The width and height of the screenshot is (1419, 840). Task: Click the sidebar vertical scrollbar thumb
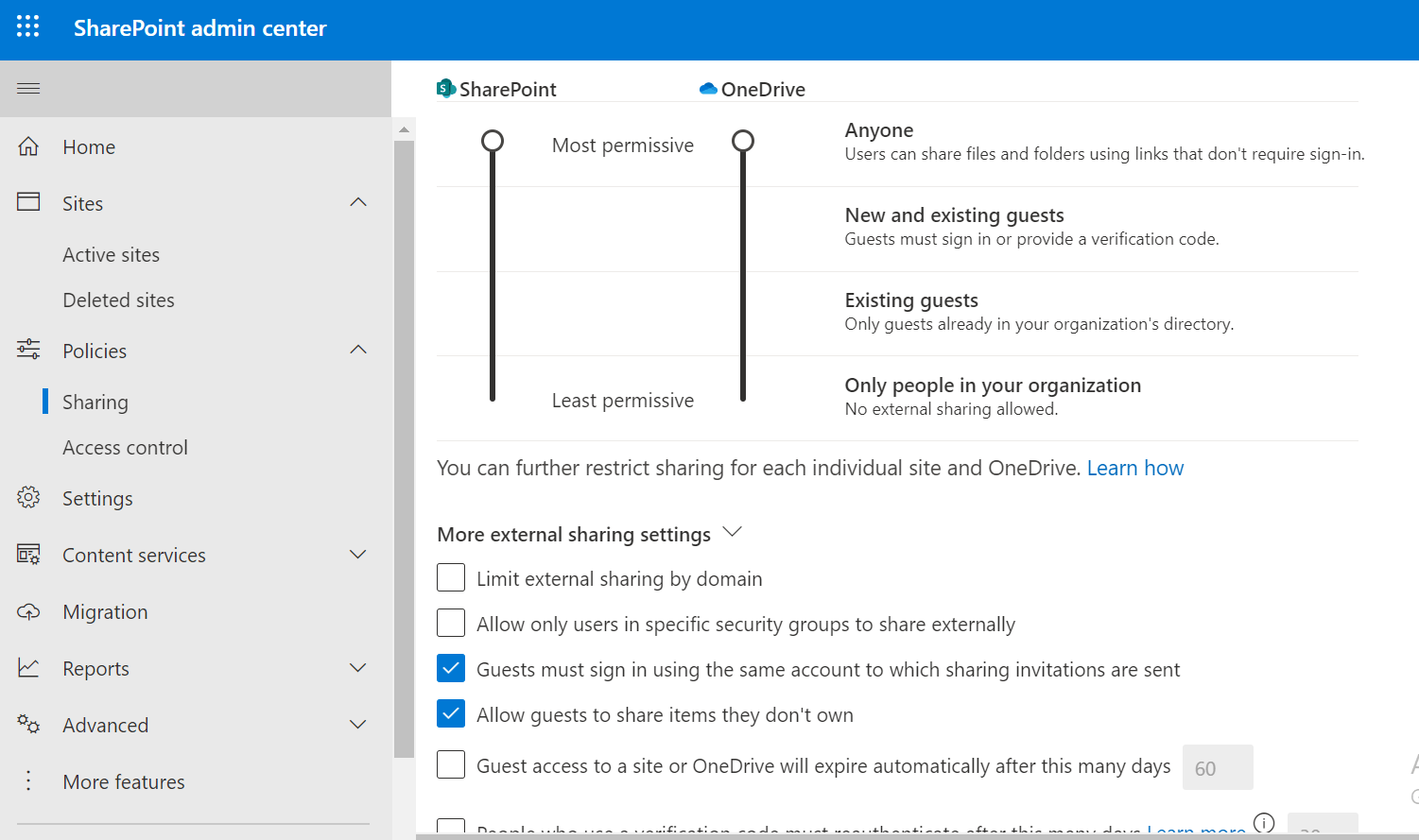click(404, 449)
